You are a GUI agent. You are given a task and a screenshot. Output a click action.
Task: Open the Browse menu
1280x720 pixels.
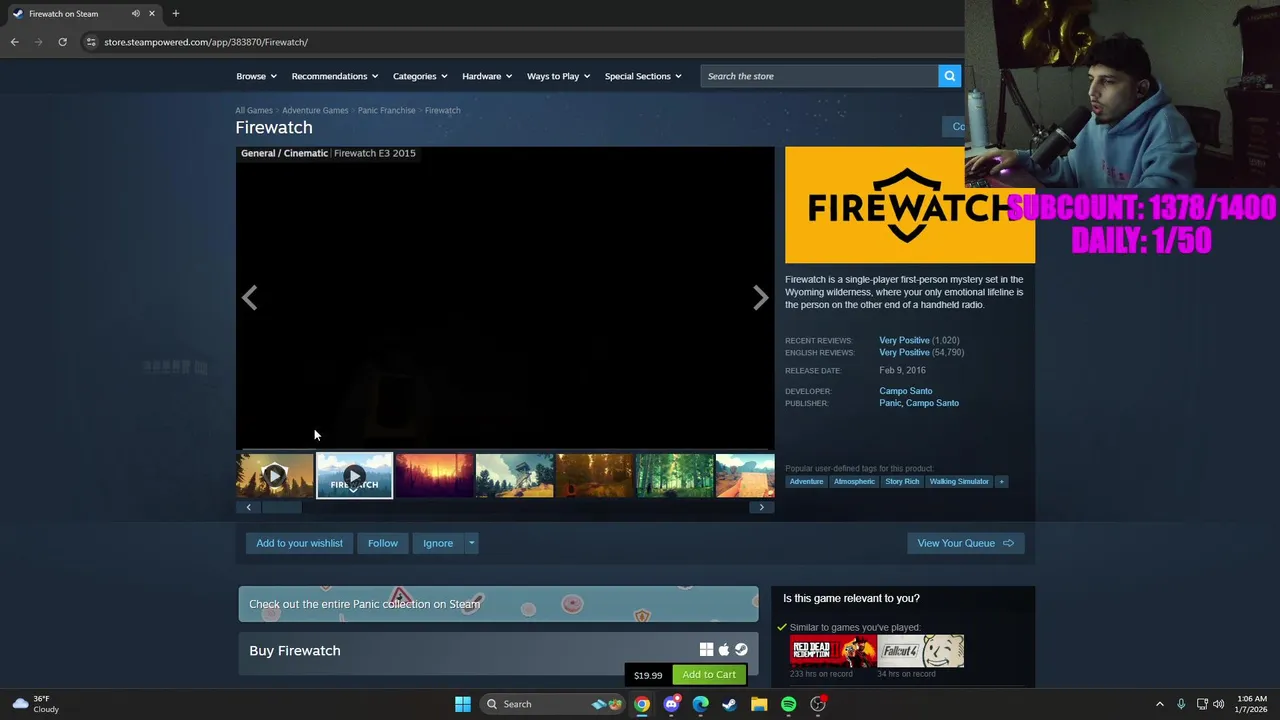point(256,76)
